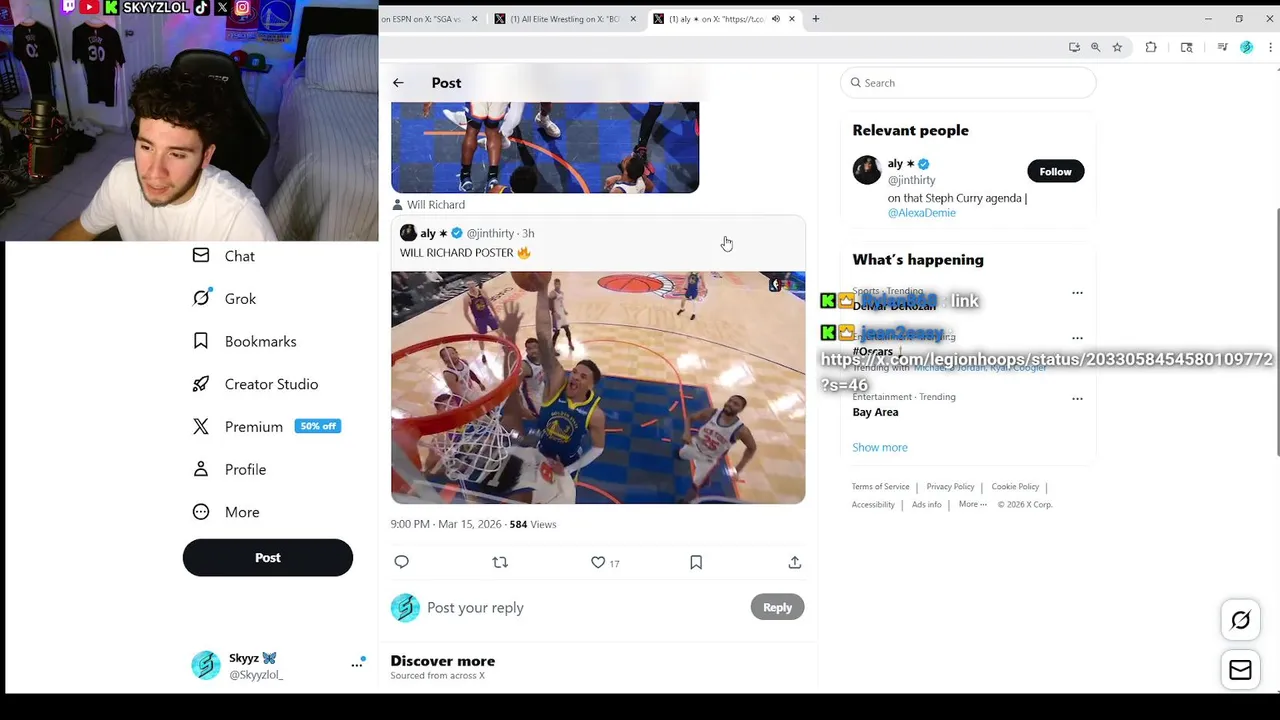Open the Accessibility footer link
Screen dimensions: 1280x720
pos(873,505)
